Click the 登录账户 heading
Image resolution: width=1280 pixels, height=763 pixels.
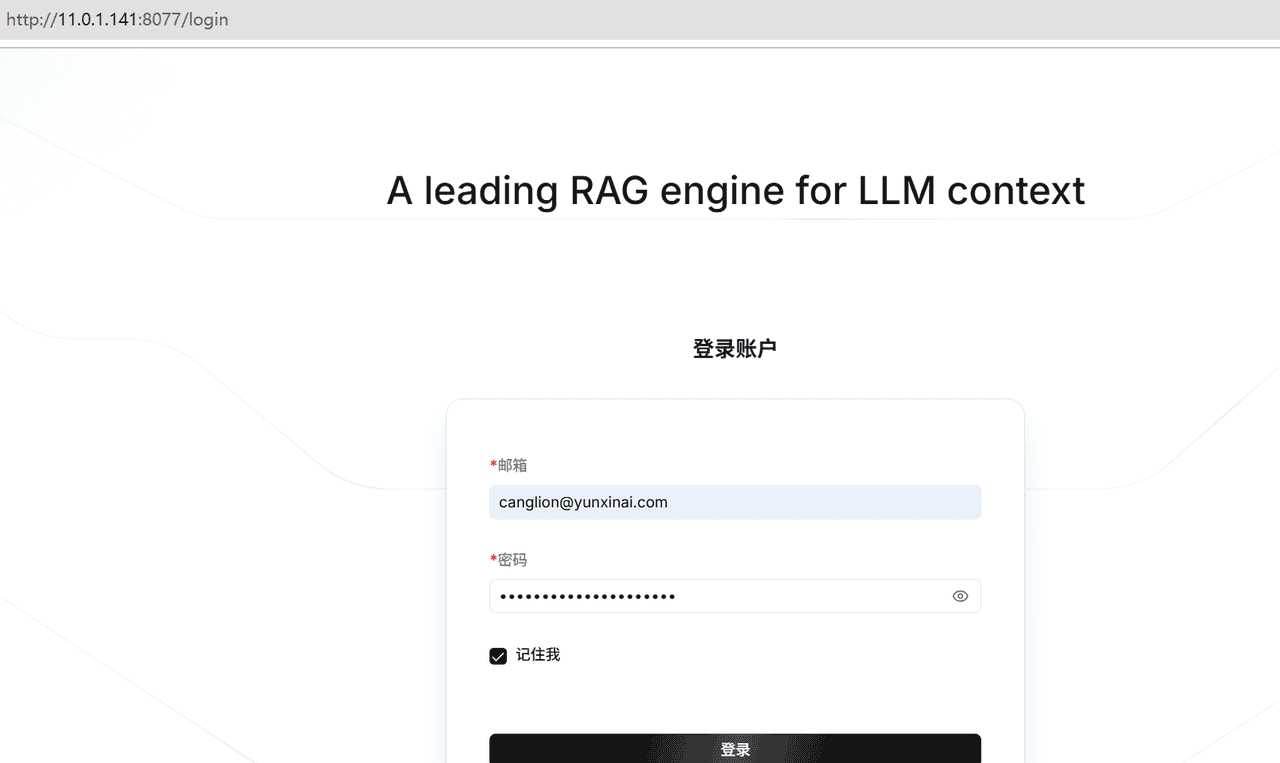point(735,348)
